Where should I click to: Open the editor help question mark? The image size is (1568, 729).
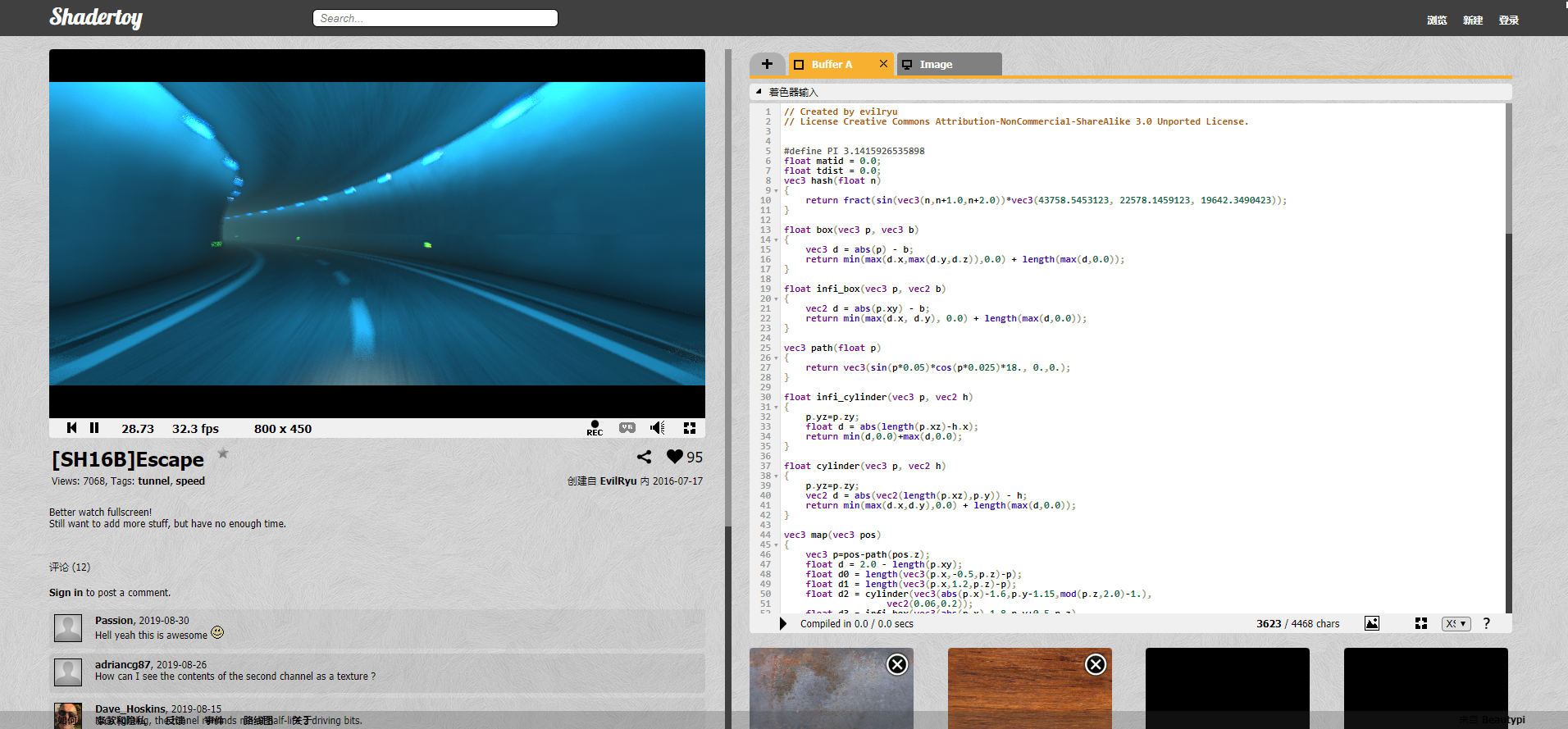(x=1486, y=624)
